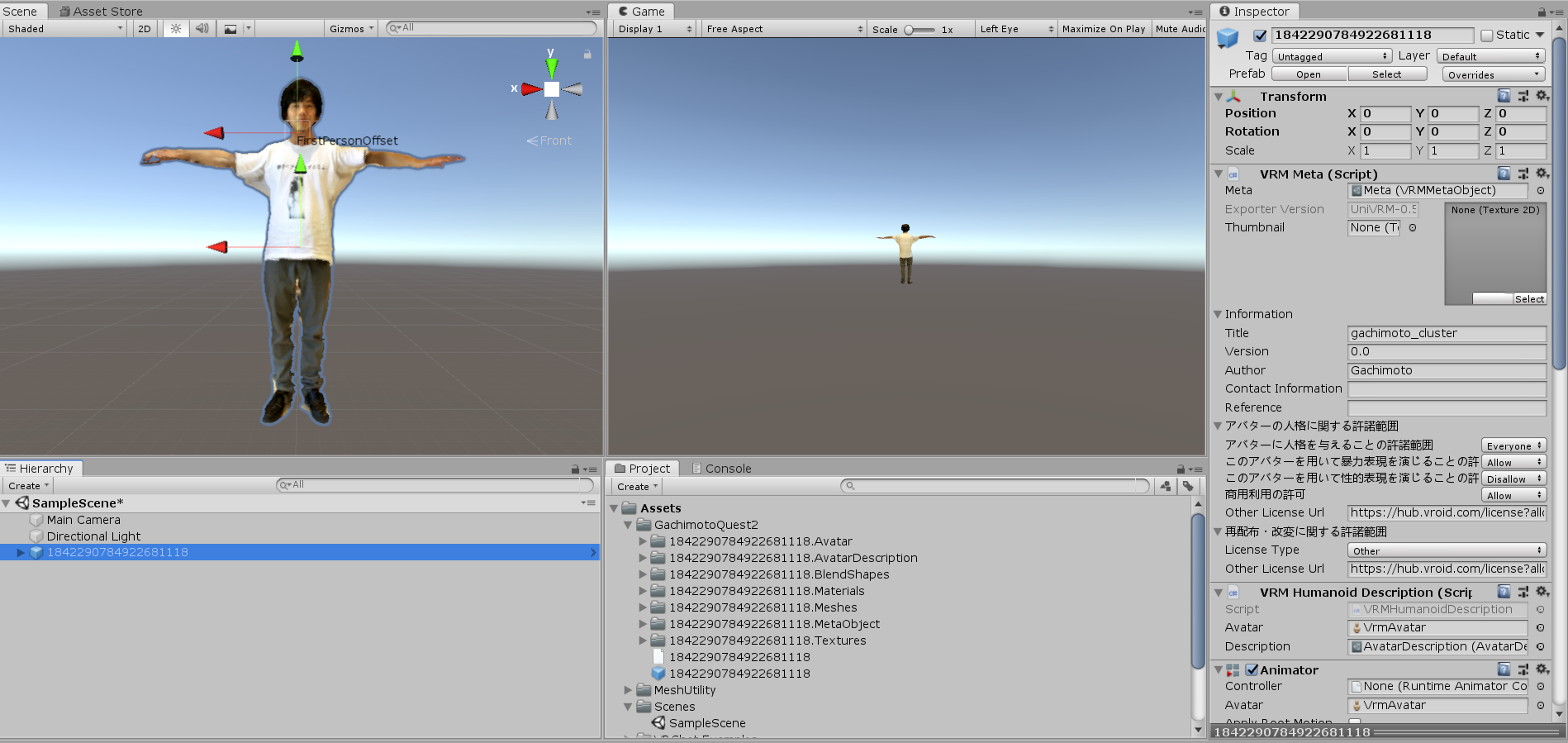Click the green Y axis gizmo cone

point(551,67)
